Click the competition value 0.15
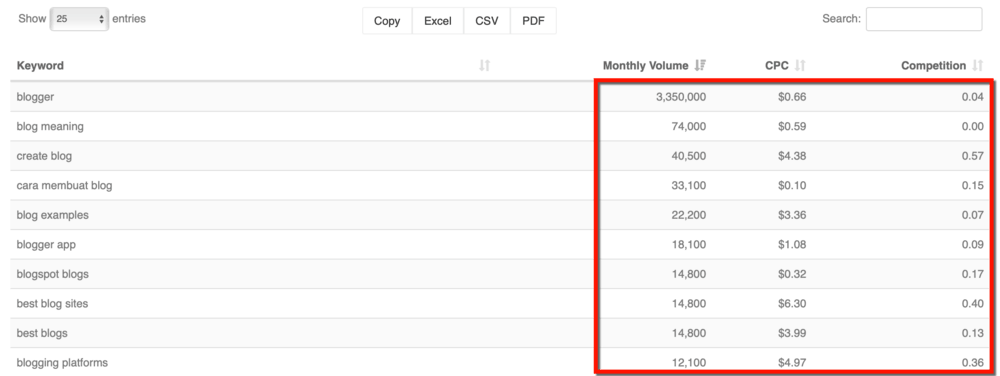Viewport: 1000px width, 376px height. coord(973,185)
